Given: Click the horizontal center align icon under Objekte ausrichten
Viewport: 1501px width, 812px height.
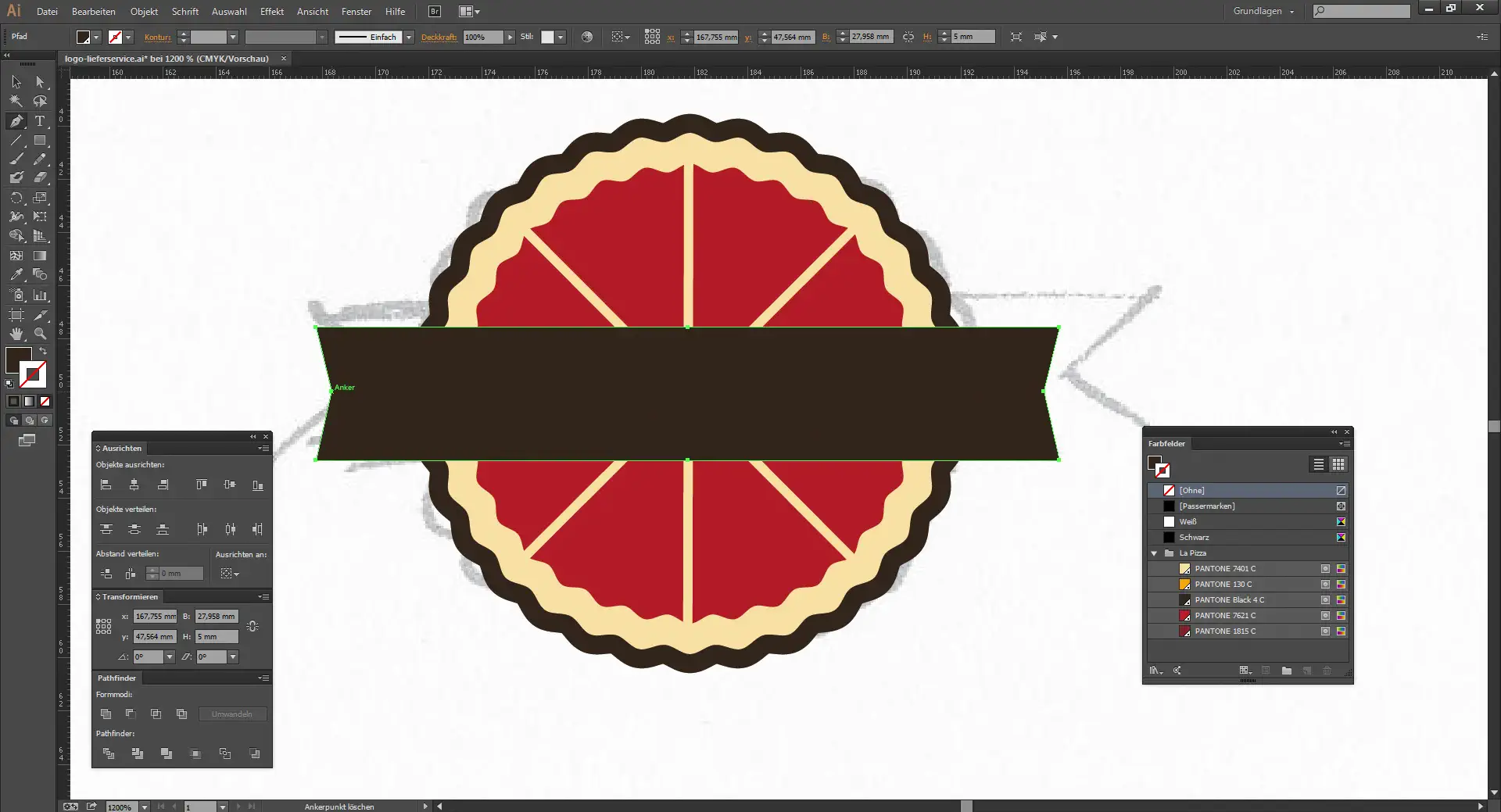Looking at the screenshot, I should [134, 485].
